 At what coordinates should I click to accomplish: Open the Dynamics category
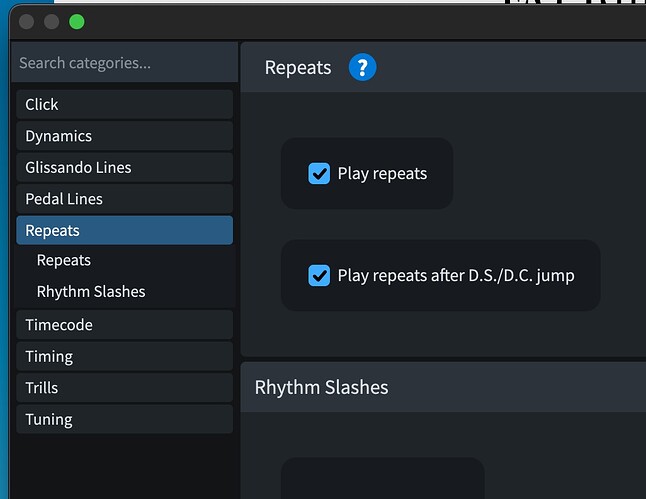coord(124,136)
